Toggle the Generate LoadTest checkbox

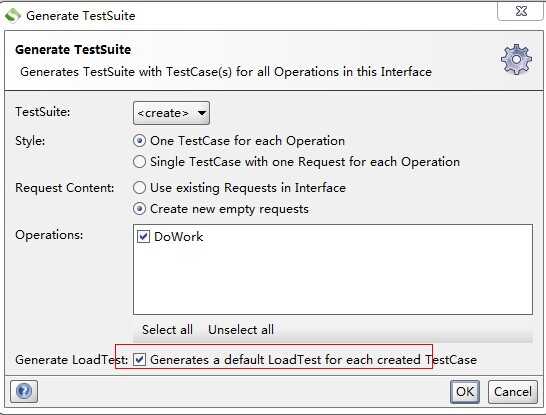[139, 359]
